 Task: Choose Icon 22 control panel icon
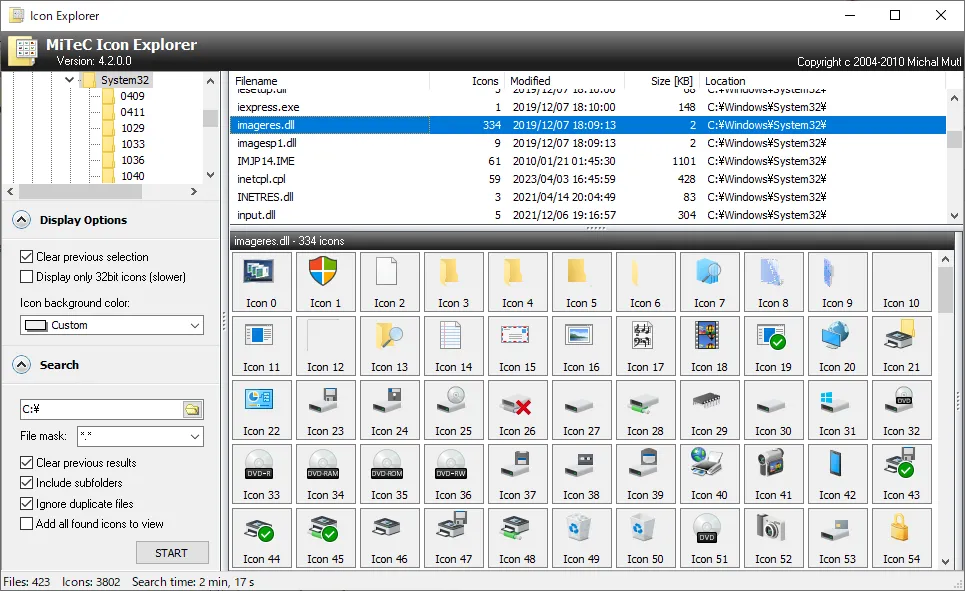262,410
